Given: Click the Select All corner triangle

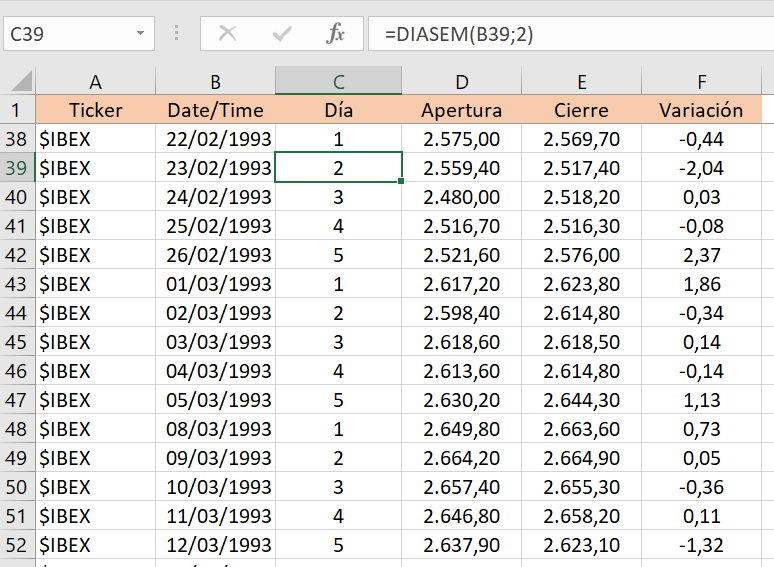Looking at the screenshot, I should pos(20,82).
